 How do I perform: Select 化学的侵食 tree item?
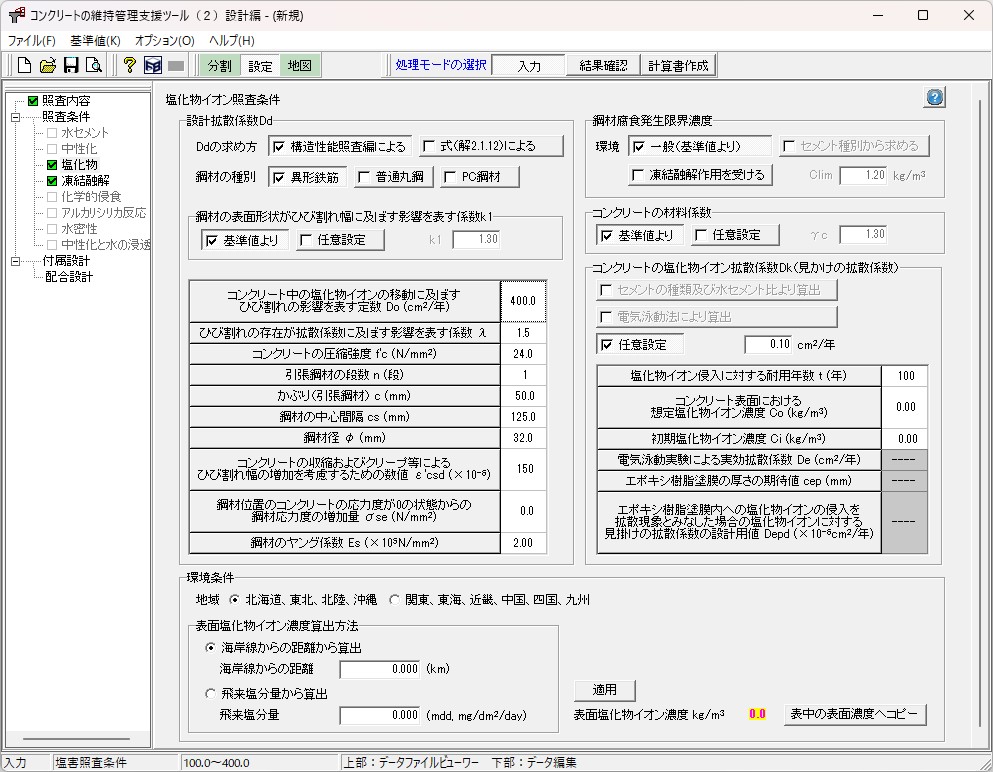click(91, 197)
